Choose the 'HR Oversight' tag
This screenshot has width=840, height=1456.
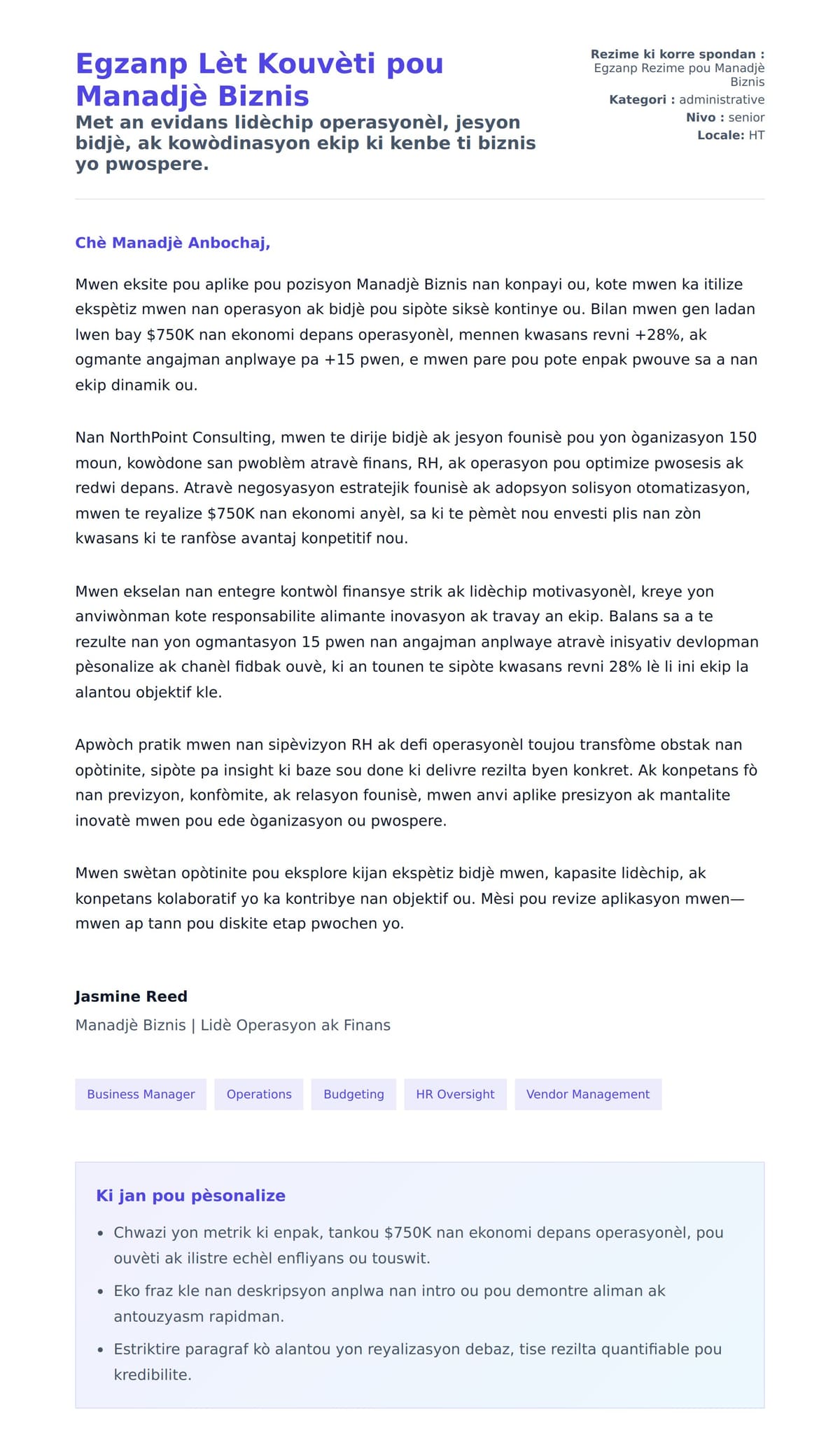tap(455, 1094)
